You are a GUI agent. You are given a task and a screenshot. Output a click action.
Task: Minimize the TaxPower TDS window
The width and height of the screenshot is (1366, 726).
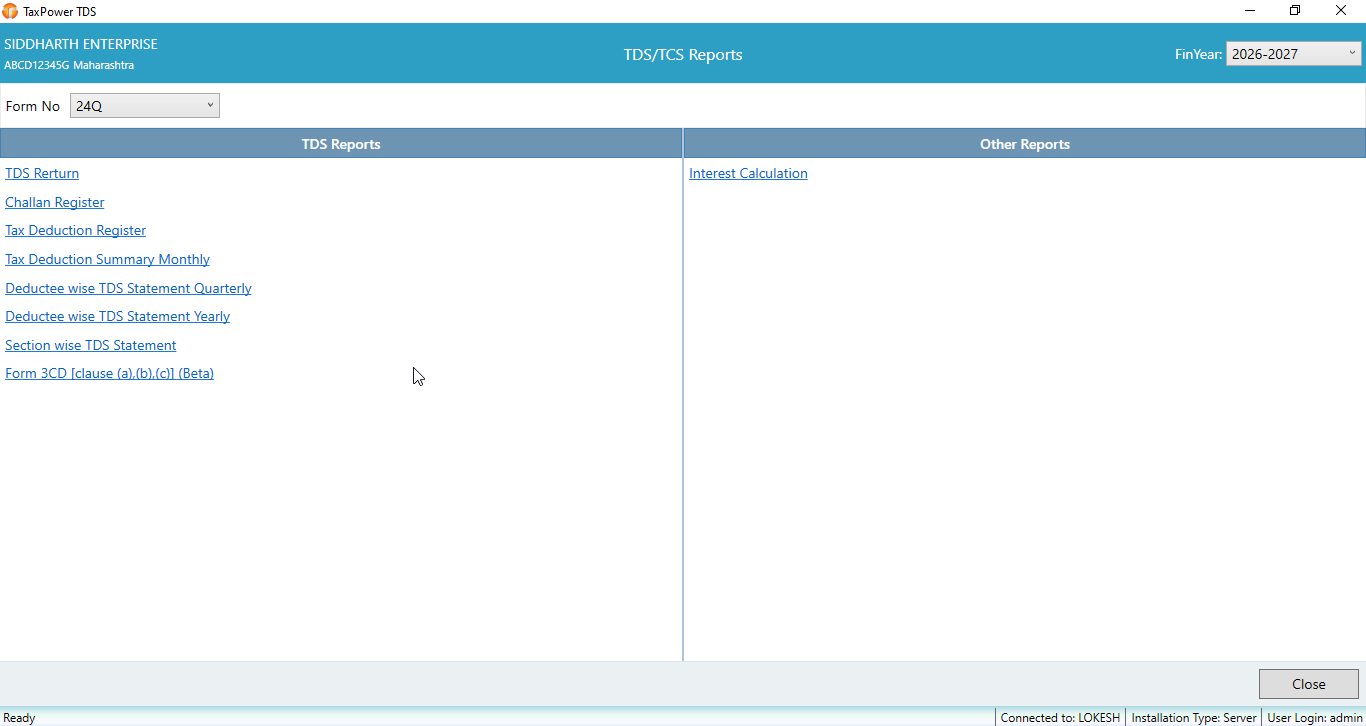1250,11
